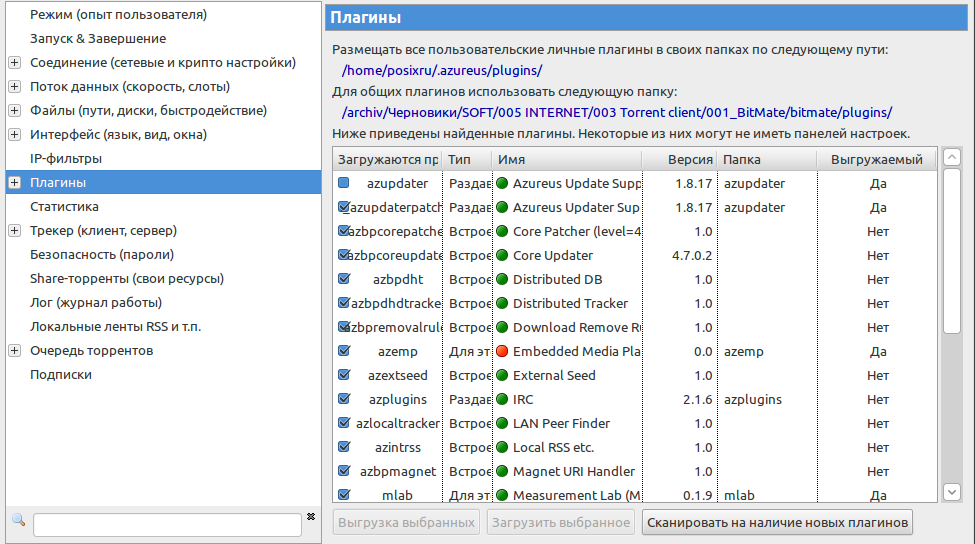Click the Загрузить выбранное button

coord(561,522)
